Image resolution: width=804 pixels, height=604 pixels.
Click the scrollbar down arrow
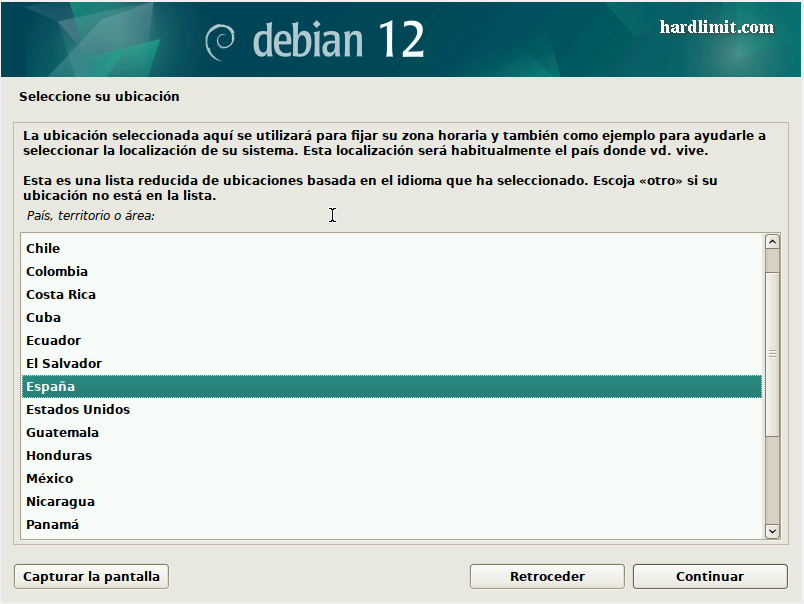coord(772,531)
